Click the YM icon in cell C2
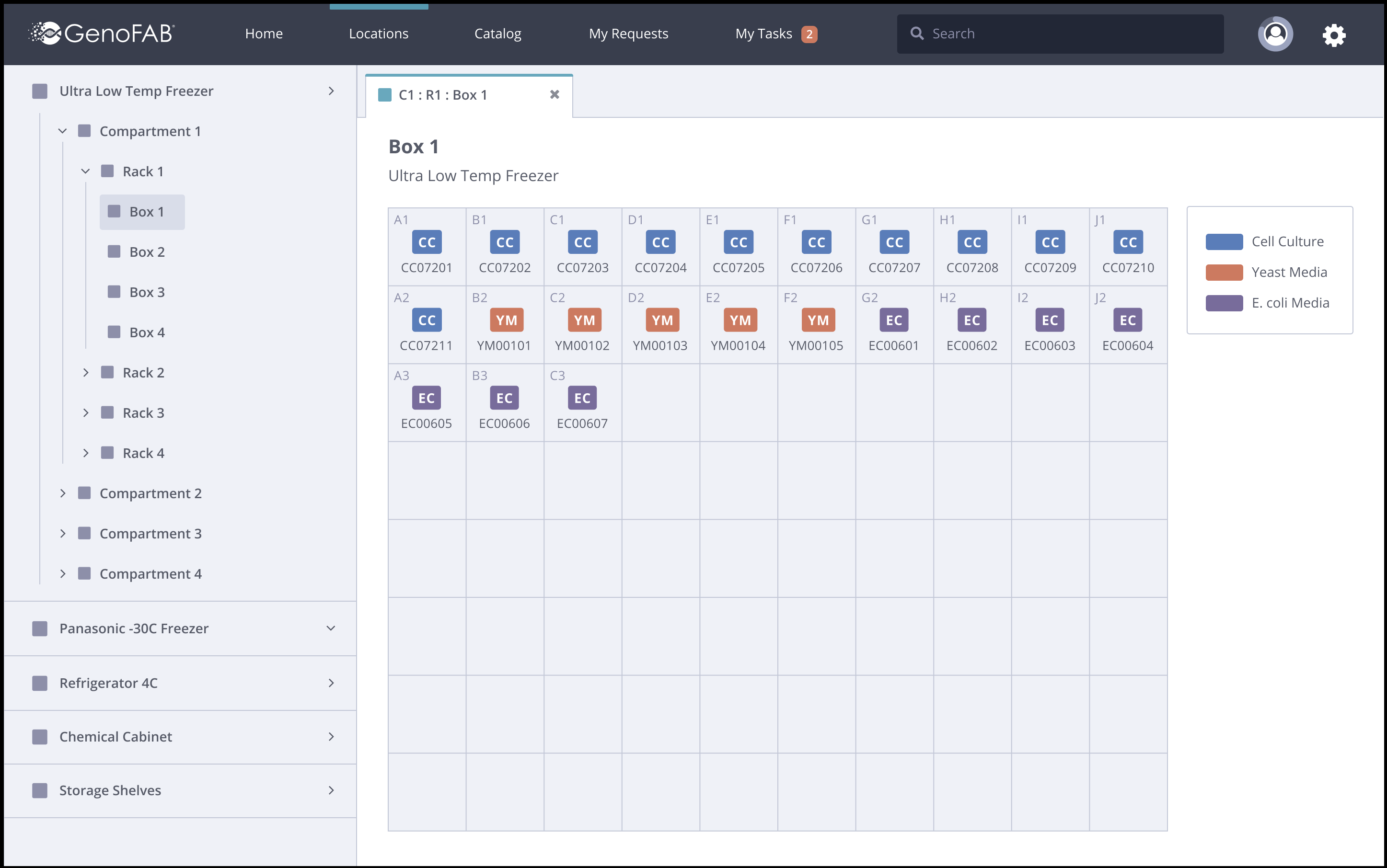Image resolution: width=1387 pixels, height=868 pixels. click(585, 320)
